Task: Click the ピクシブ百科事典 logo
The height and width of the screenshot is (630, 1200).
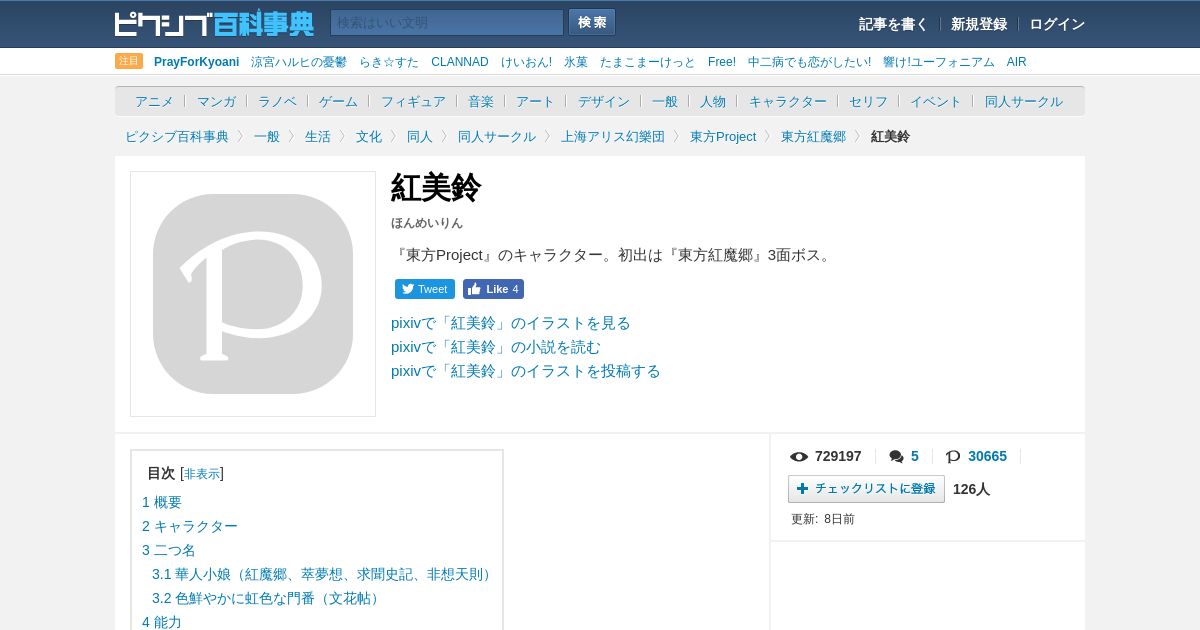Action: pyautogui.click(x=214, y=23)
